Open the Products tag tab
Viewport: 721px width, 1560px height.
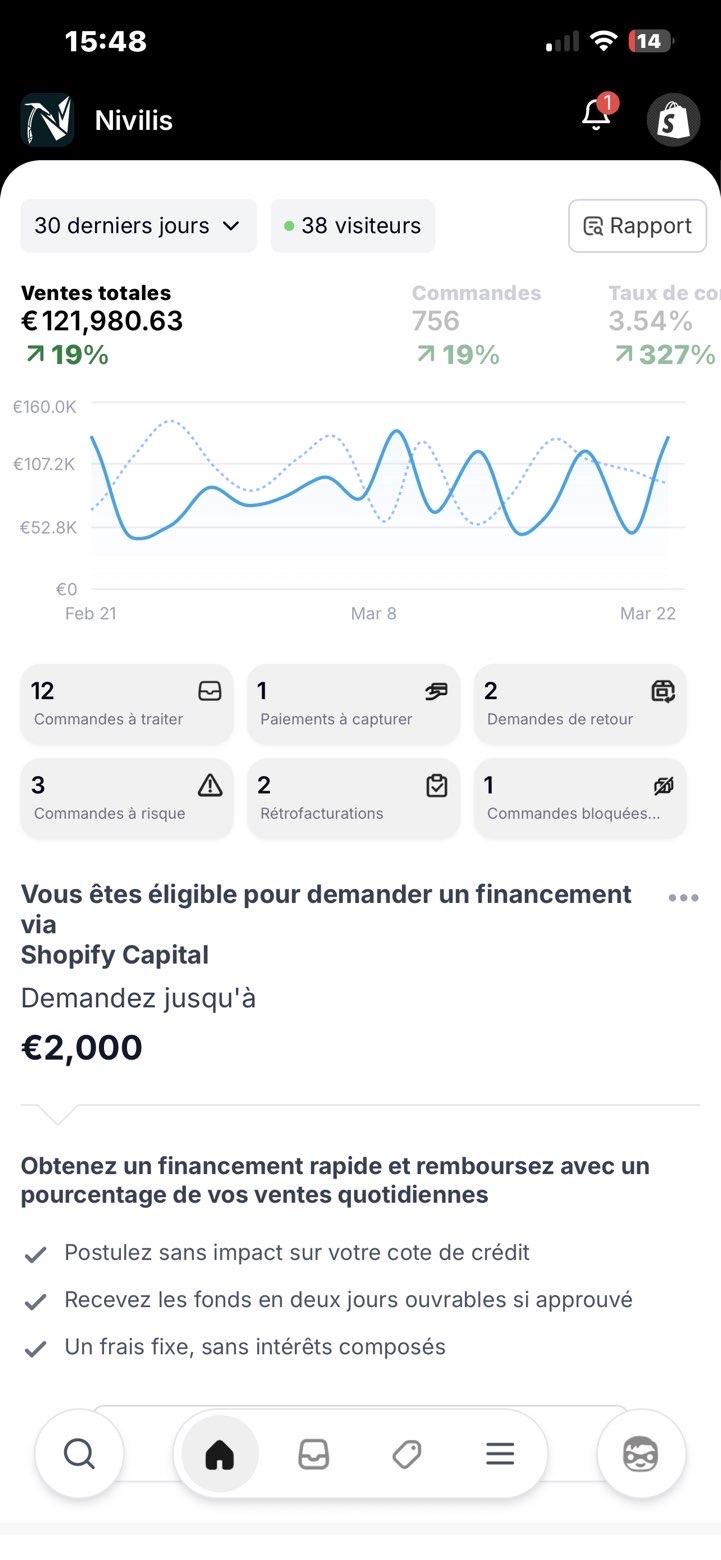[406, 1454]
